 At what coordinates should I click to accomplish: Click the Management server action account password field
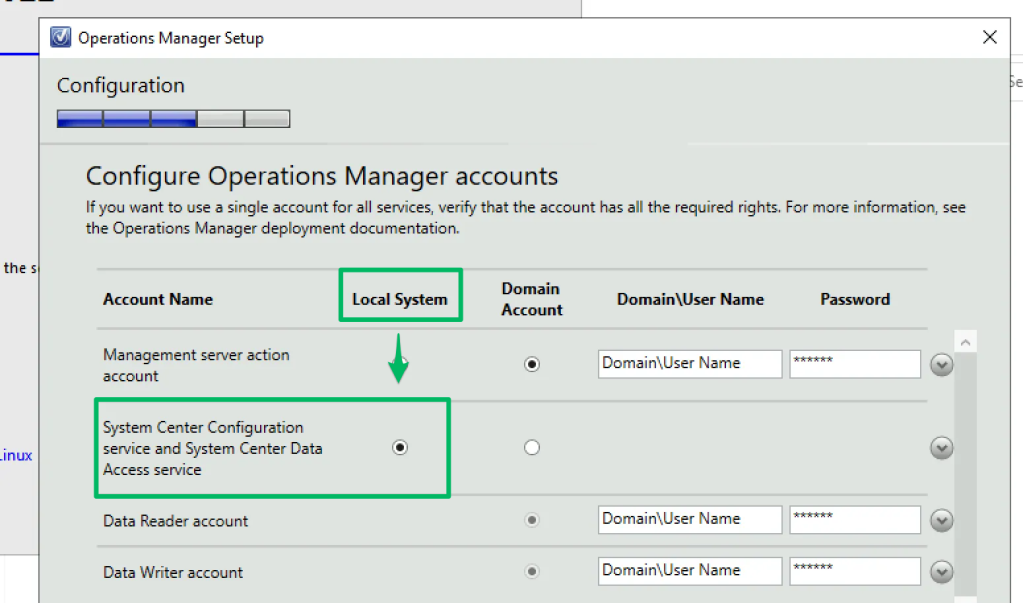pyautogui.click(x=854, y=364)
